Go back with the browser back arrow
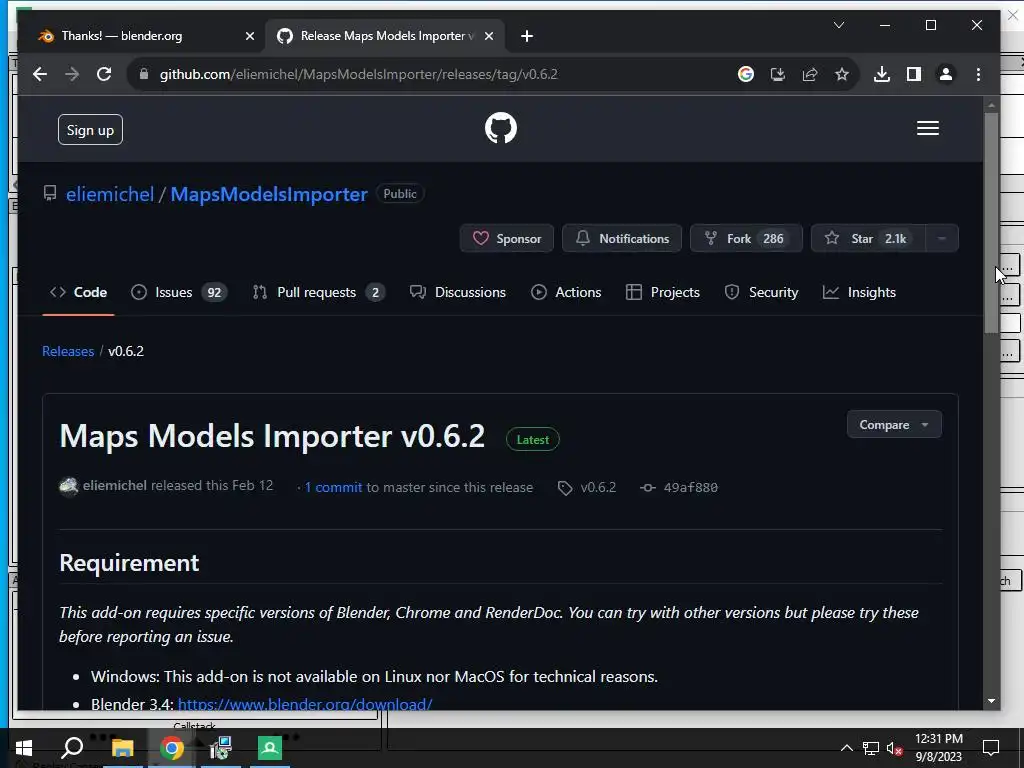The height and width of the screenshot is (768, 1024). click(40, 74)
